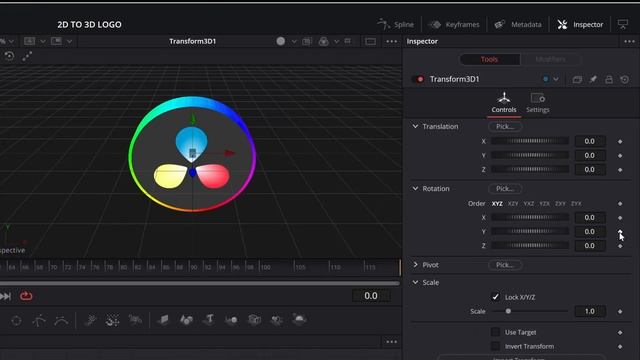This screenshot has width=640, height=360.
Task: Add a Merge3D node
Action: click(231, 320)
